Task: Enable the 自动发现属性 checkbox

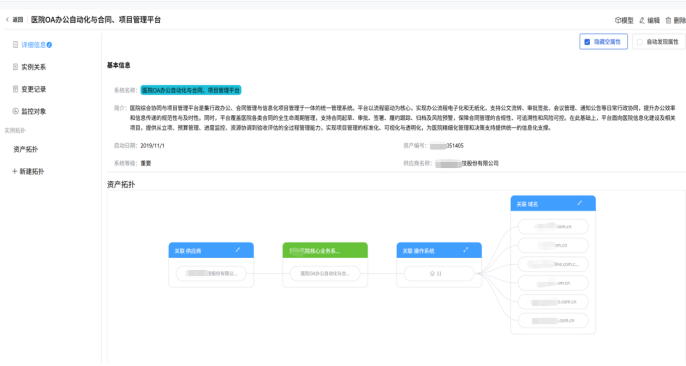Action: pyautogui.click(x=640, y=42)
